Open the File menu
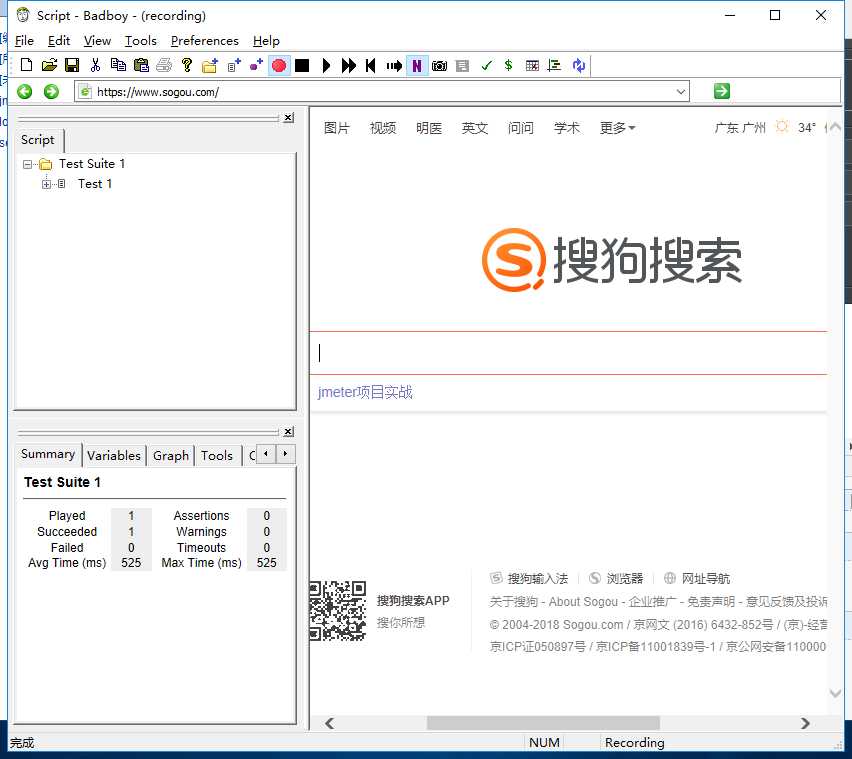This screenshot has width=852, height=759. pos(24,41)
